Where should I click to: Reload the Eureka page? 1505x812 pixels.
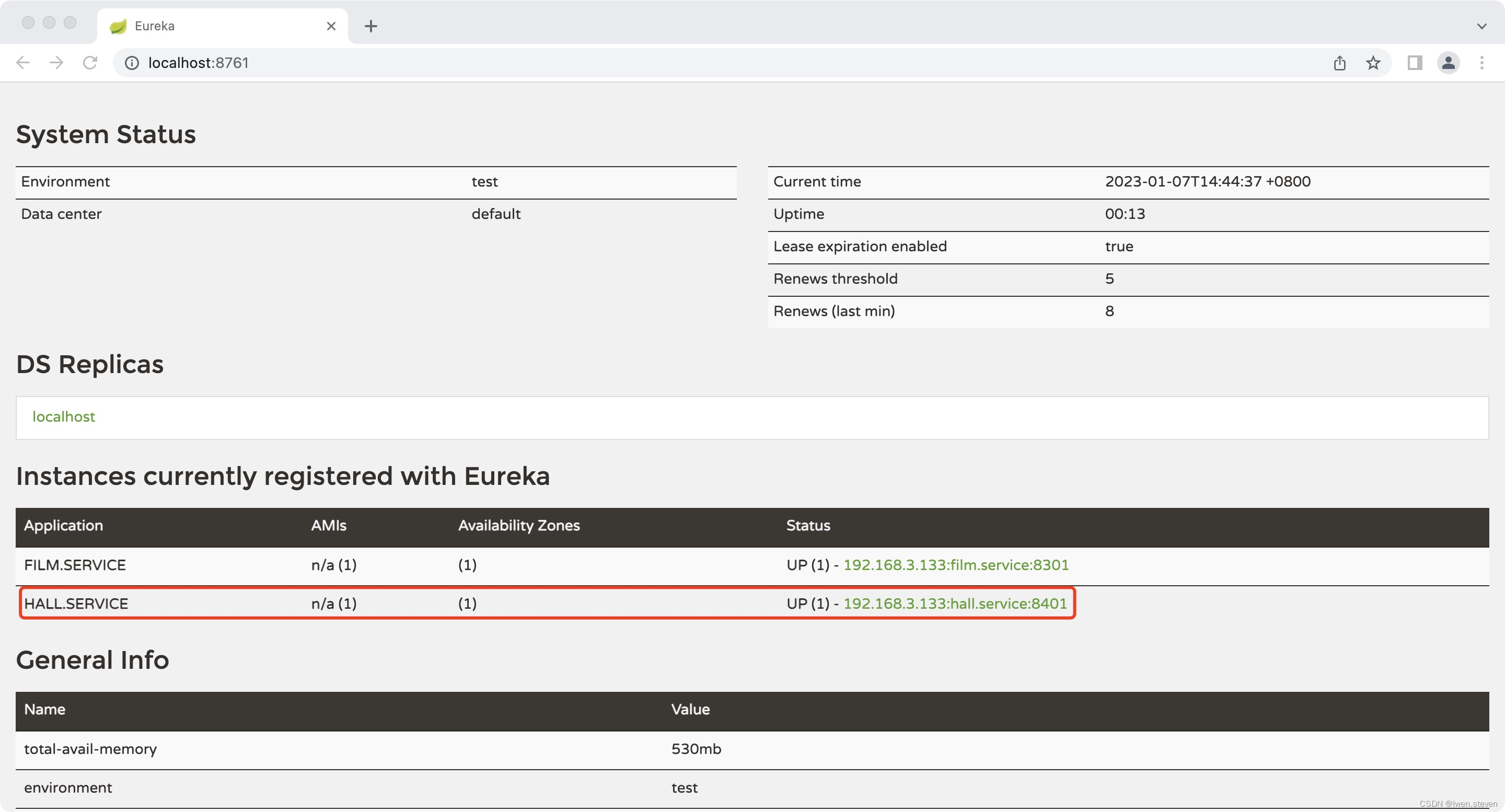(89, 63)
